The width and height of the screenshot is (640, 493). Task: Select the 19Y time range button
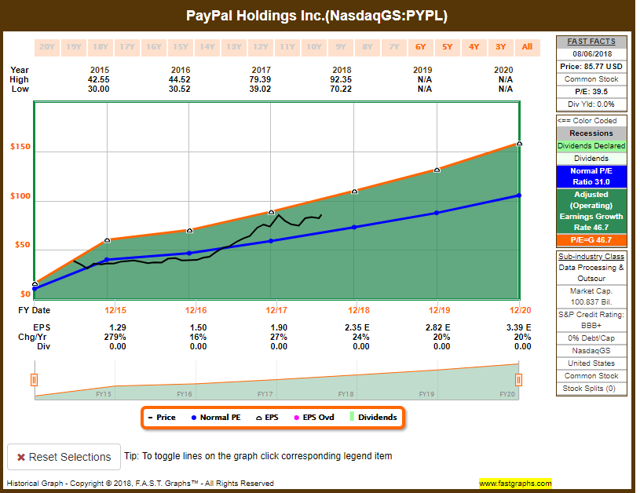[73, 47]
